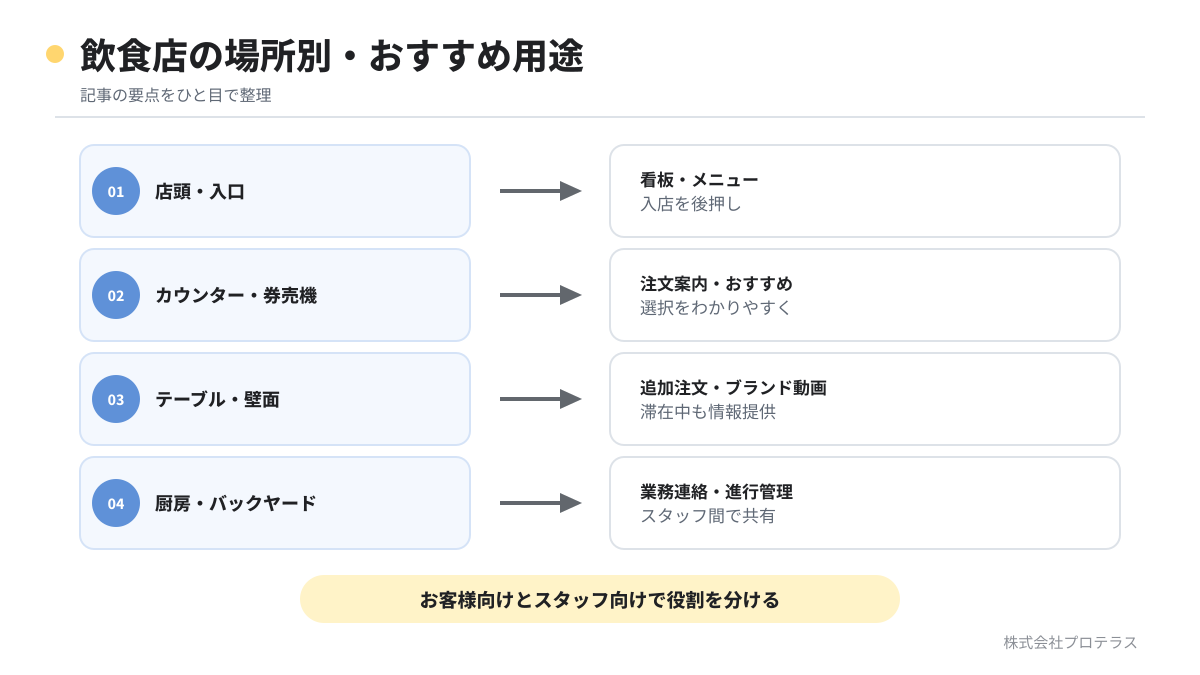Select the 店頭・入口 card
Image resolution: width=1200 pixels, height=675 pixels.
tap(275, 191)
